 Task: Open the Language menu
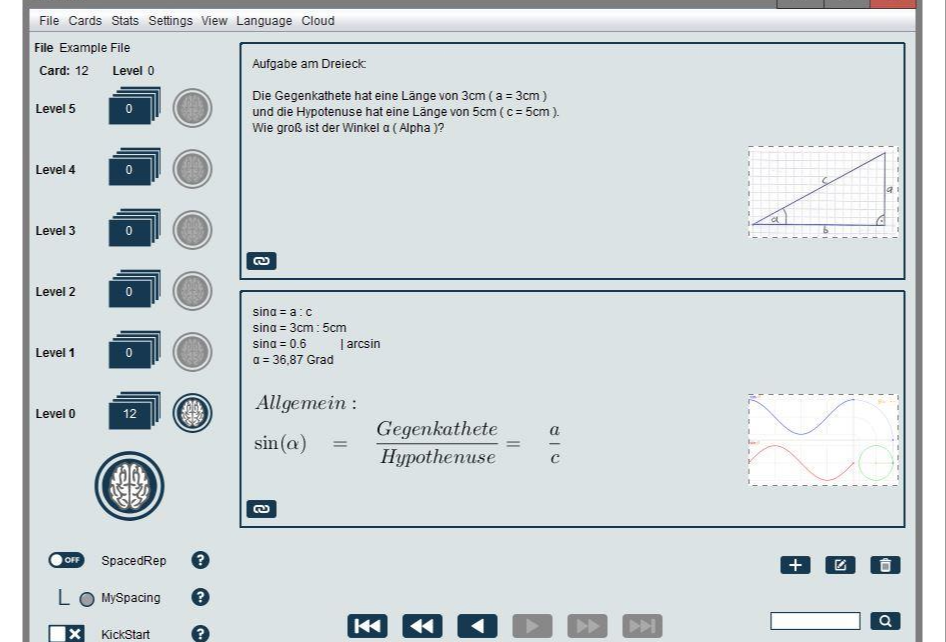pyautogui.click(x=263, y=20)
